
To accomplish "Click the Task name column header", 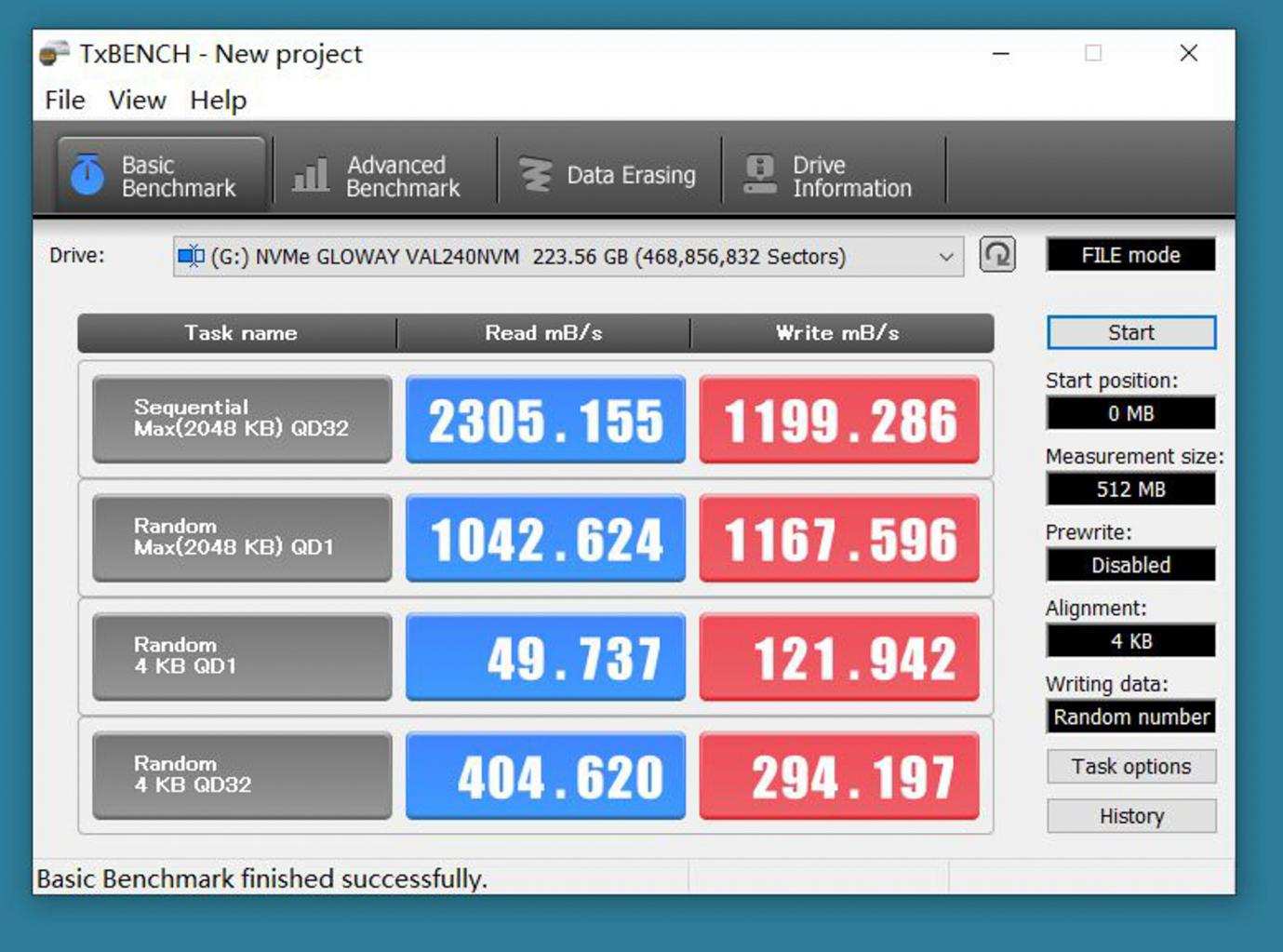I will [238, 333].
